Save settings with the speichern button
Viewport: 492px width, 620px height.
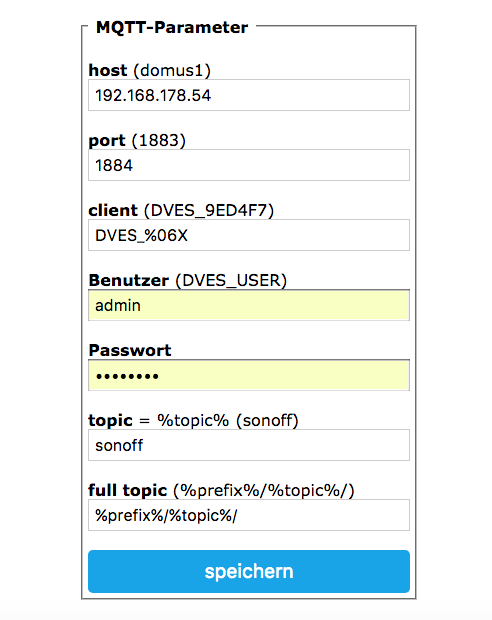point(249,571)
